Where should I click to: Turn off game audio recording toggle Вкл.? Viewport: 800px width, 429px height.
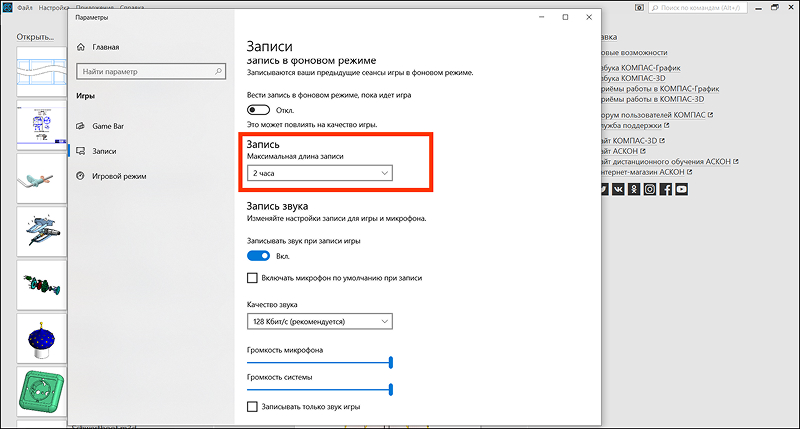pyautogui.click(x=258, y=256)
